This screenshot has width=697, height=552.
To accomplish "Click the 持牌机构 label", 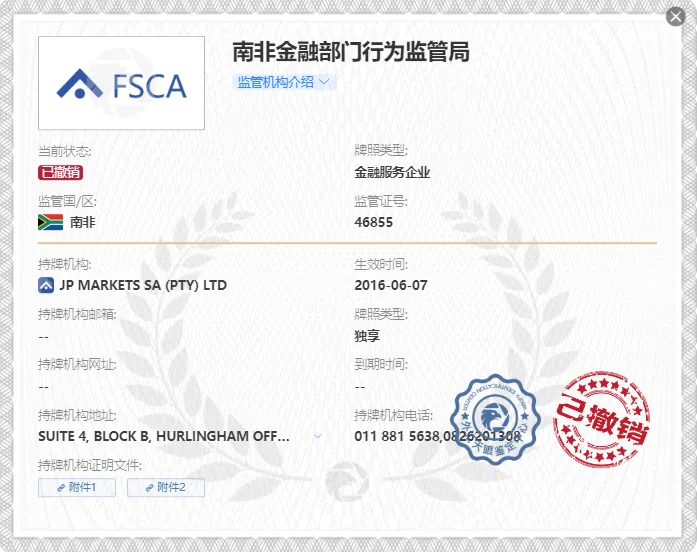I will click(x=64, y=264).
